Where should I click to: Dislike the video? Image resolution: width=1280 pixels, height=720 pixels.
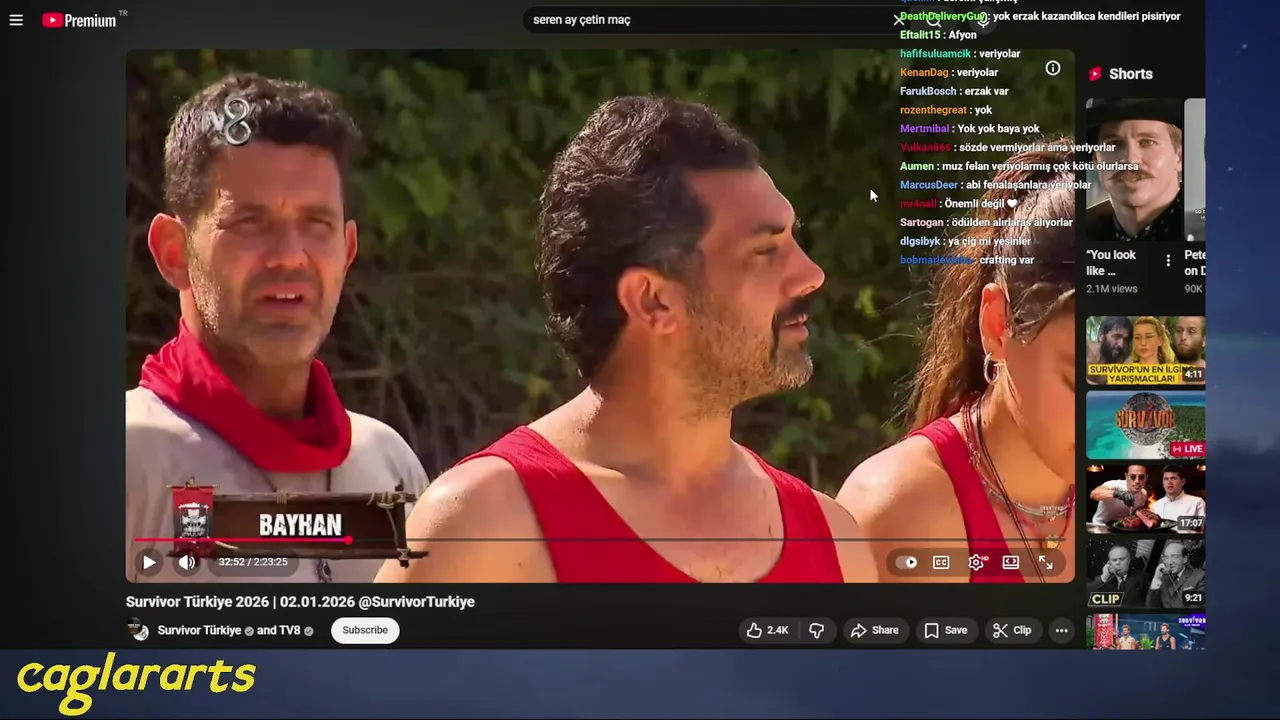[817, 630]
